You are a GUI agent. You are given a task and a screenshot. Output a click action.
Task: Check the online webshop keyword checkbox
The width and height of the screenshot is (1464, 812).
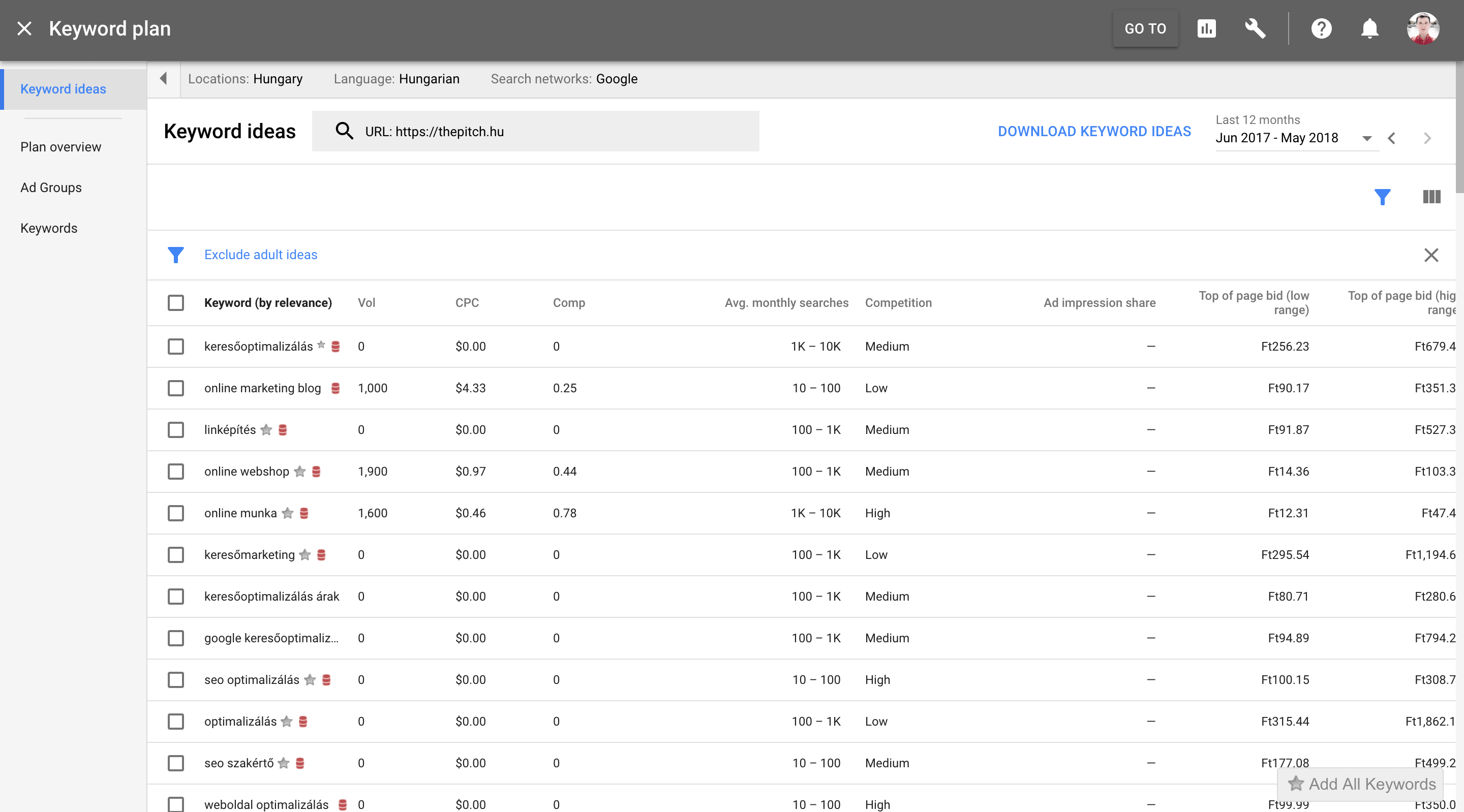pyautogui.click(x=175, y=472)
